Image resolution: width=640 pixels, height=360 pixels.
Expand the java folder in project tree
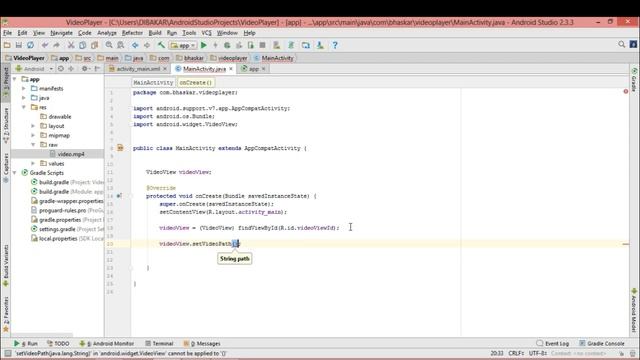tap(24, 98)
